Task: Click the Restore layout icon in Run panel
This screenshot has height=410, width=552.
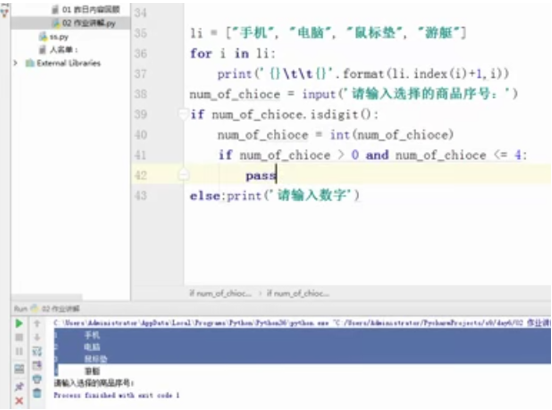Action: tap(19, 369)
